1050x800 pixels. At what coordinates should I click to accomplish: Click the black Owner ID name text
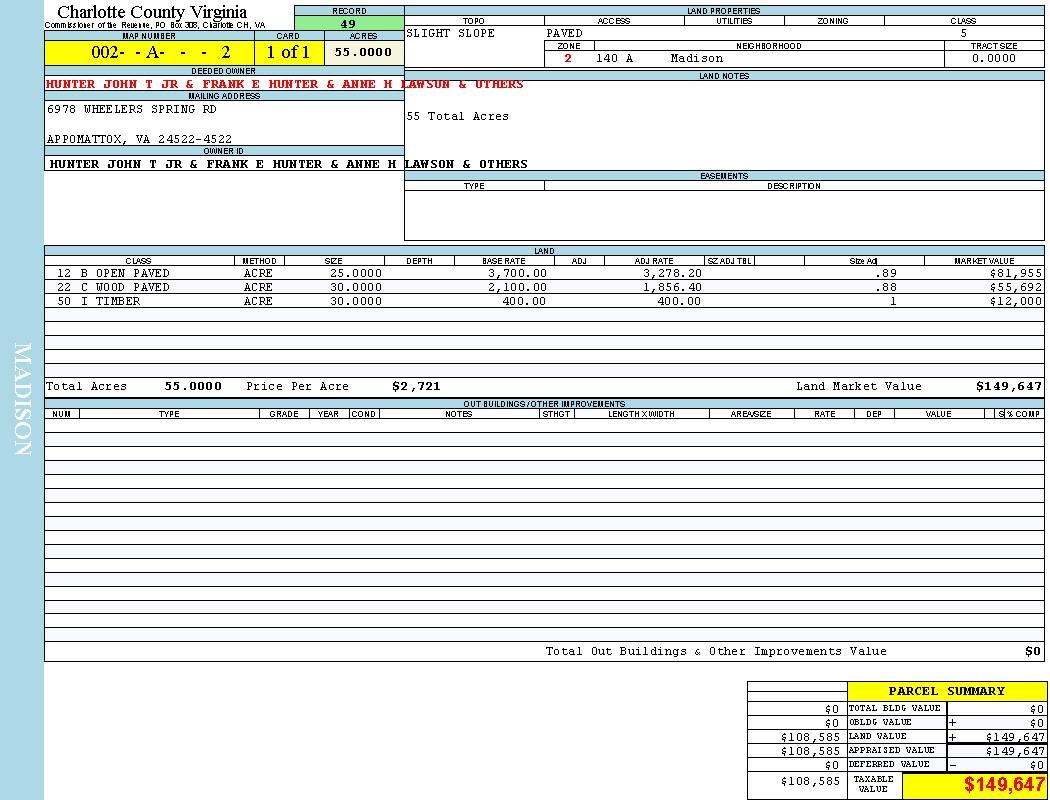(288, 164)
